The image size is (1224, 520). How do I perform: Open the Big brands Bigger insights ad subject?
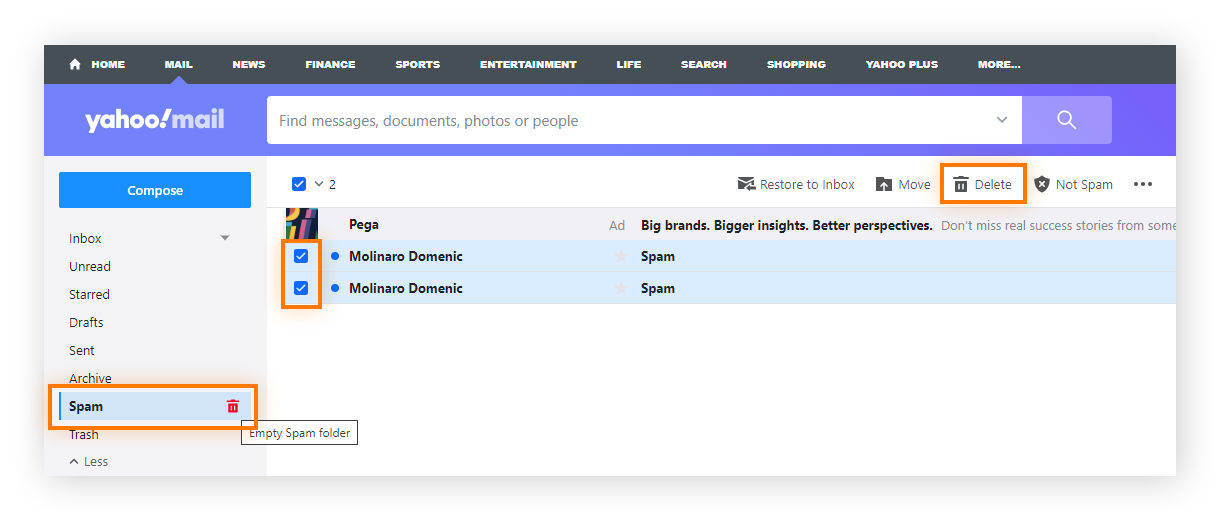[787, 225]
